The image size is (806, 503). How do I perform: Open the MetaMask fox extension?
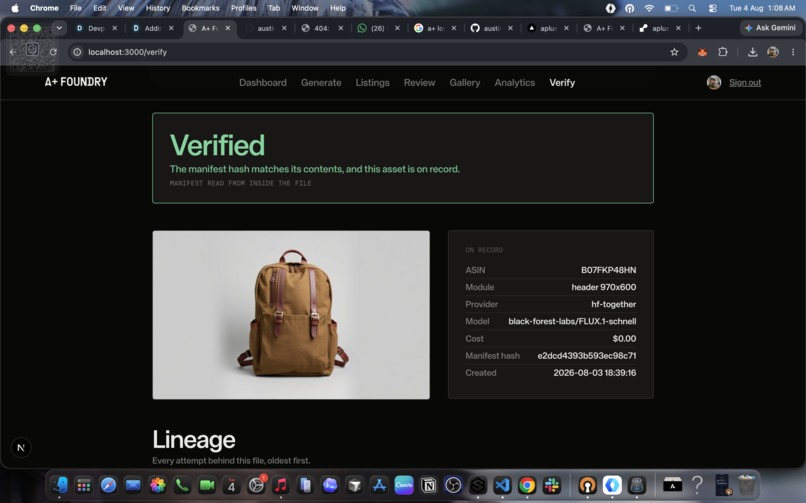click(702, 52)
